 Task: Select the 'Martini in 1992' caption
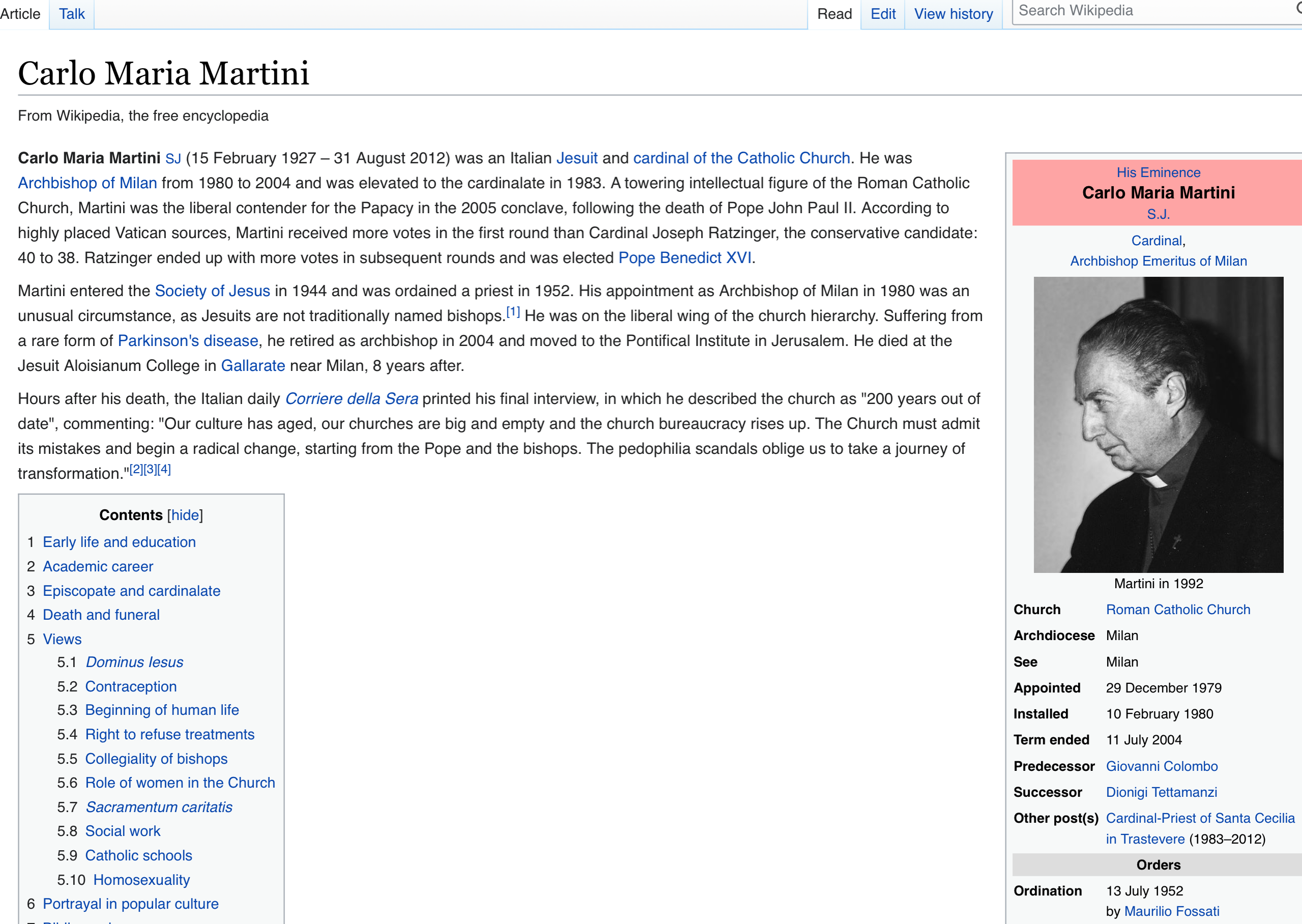pyautogui.click(x=1158, y=584)
